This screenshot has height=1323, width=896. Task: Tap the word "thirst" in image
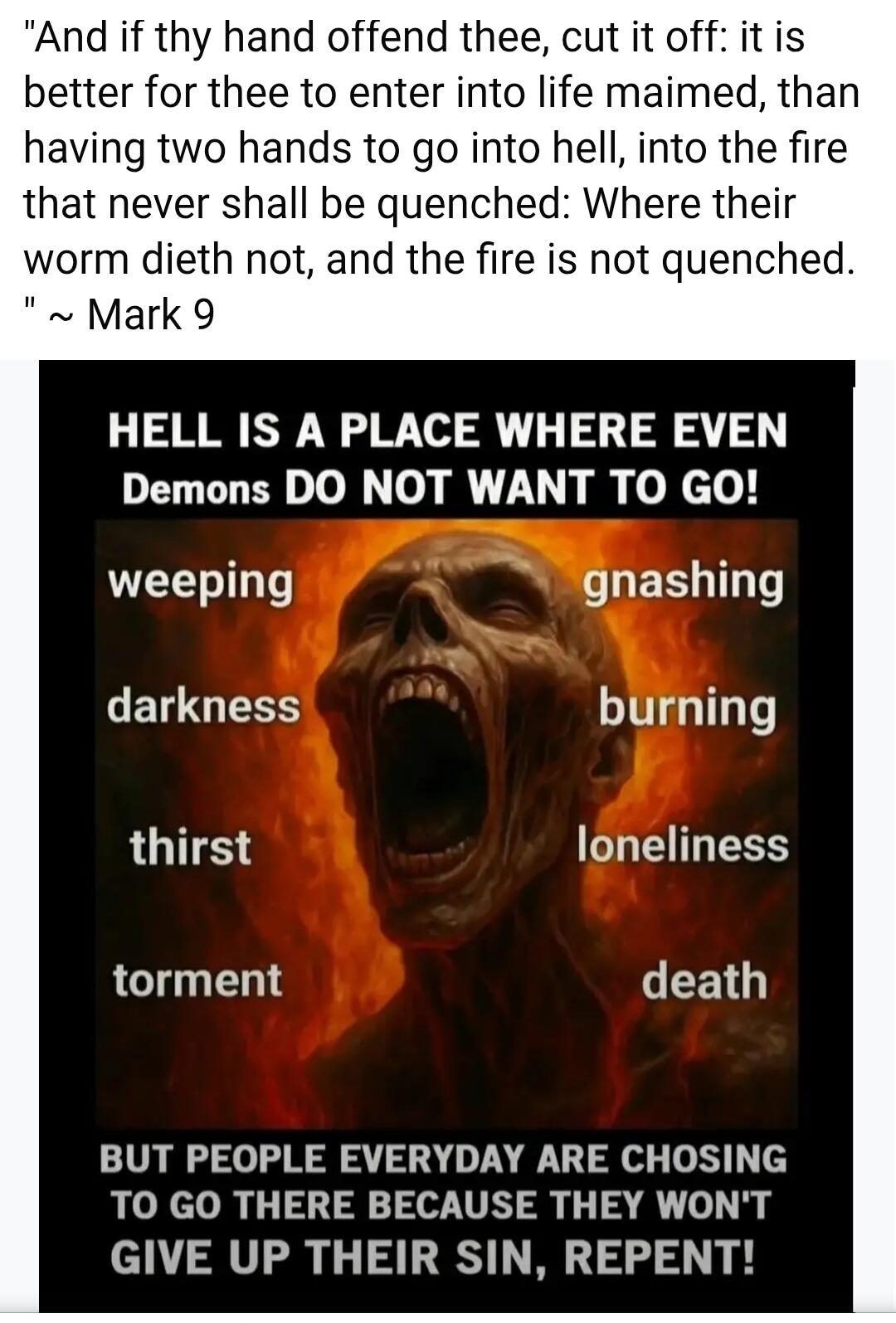click(189, 847)
